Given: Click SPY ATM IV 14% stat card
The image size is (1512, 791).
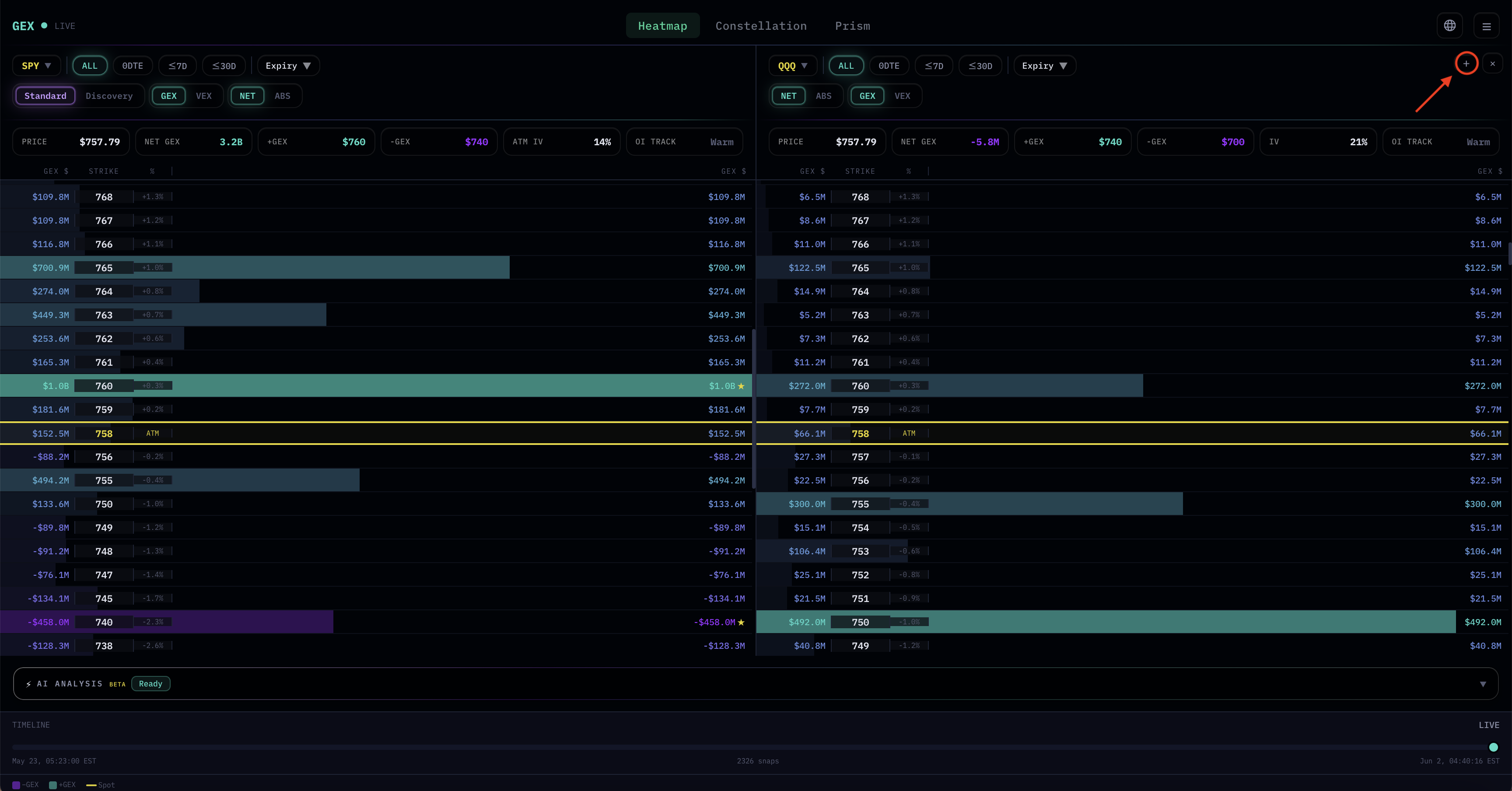Looking at the screenshot, I should coord(562,141).
